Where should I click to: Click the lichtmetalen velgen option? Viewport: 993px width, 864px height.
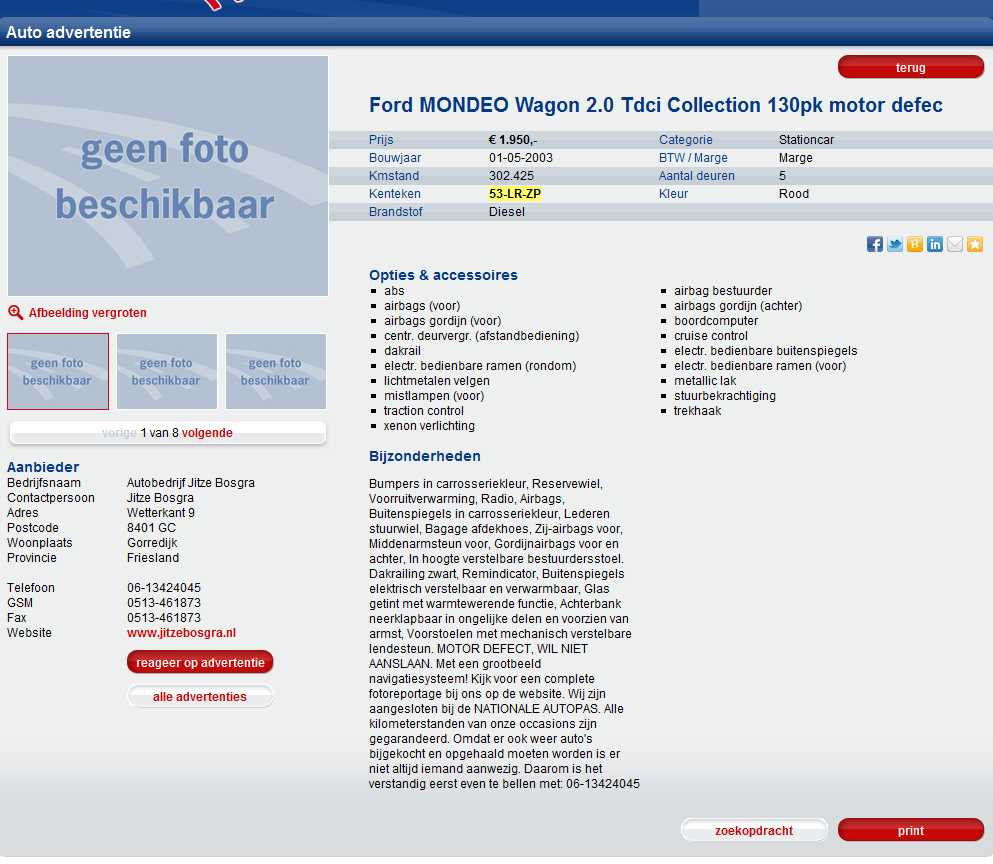(436, 381)
